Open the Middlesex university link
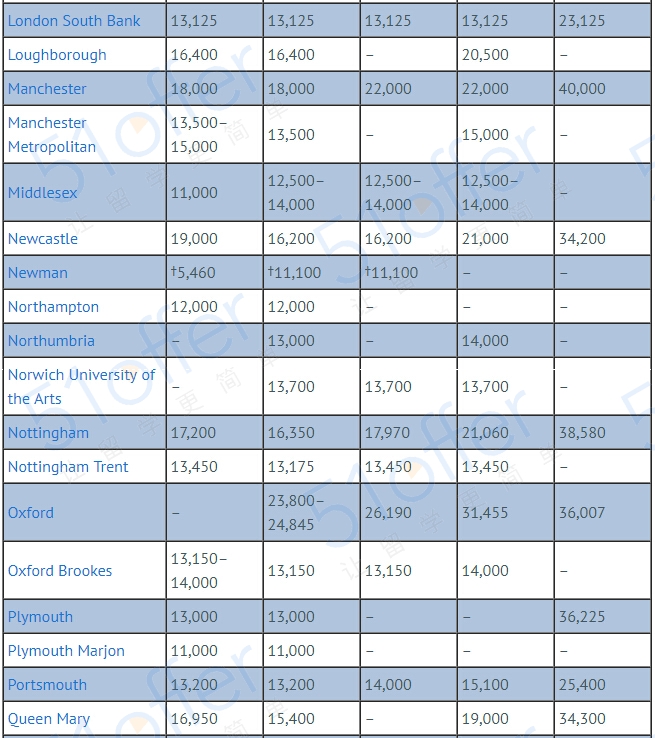 click(43, 193)
